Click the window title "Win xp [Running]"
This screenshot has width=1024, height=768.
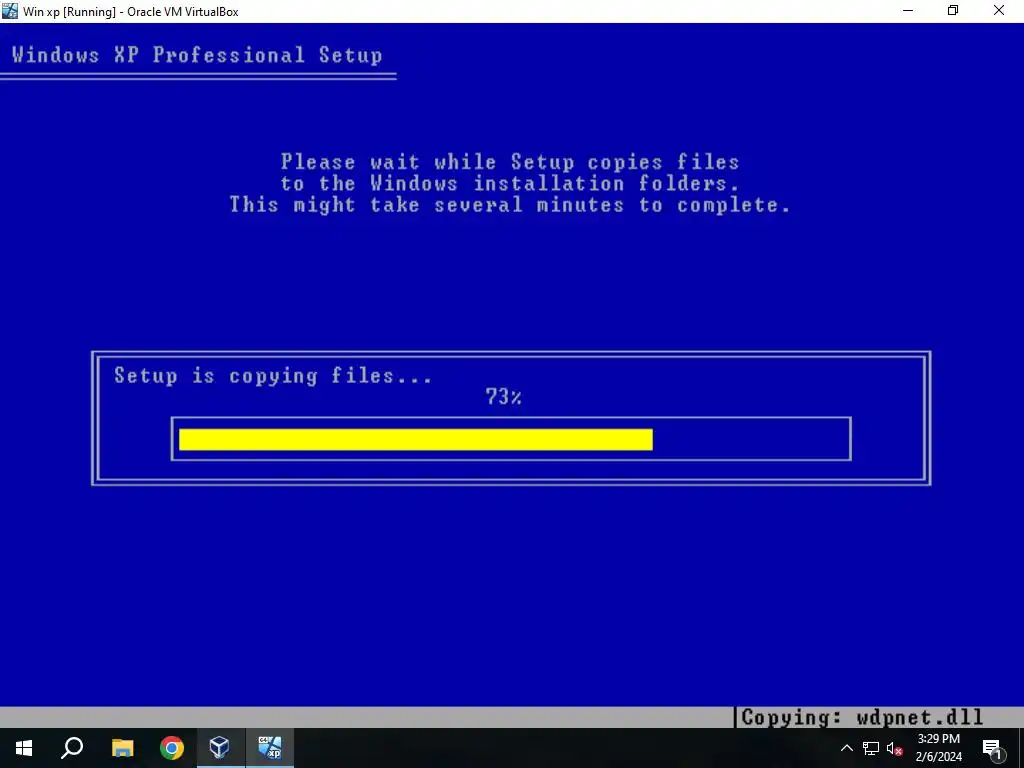click(69, 11)
